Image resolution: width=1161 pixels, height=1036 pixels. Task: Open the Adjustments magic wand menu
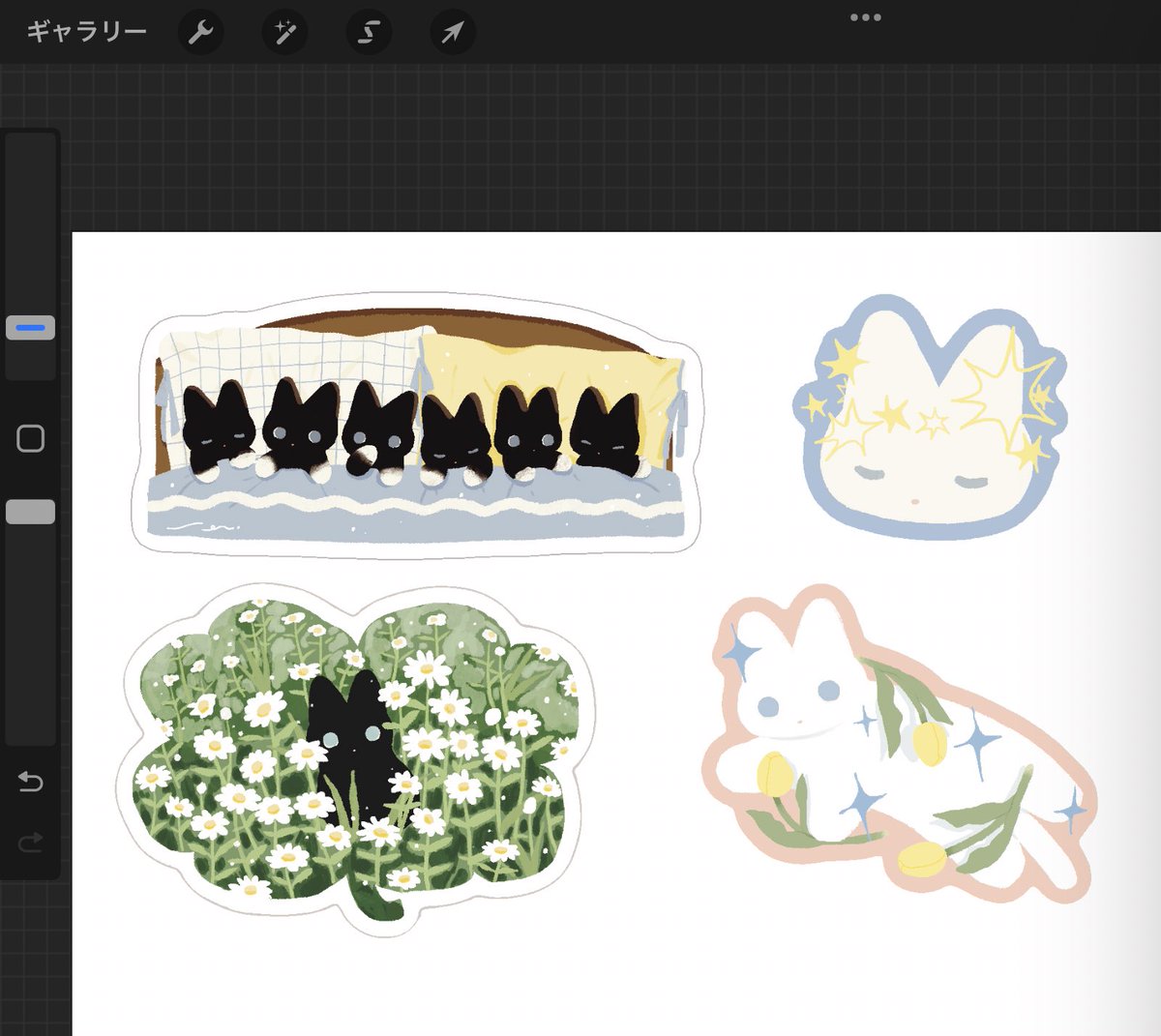coord(284,33)
